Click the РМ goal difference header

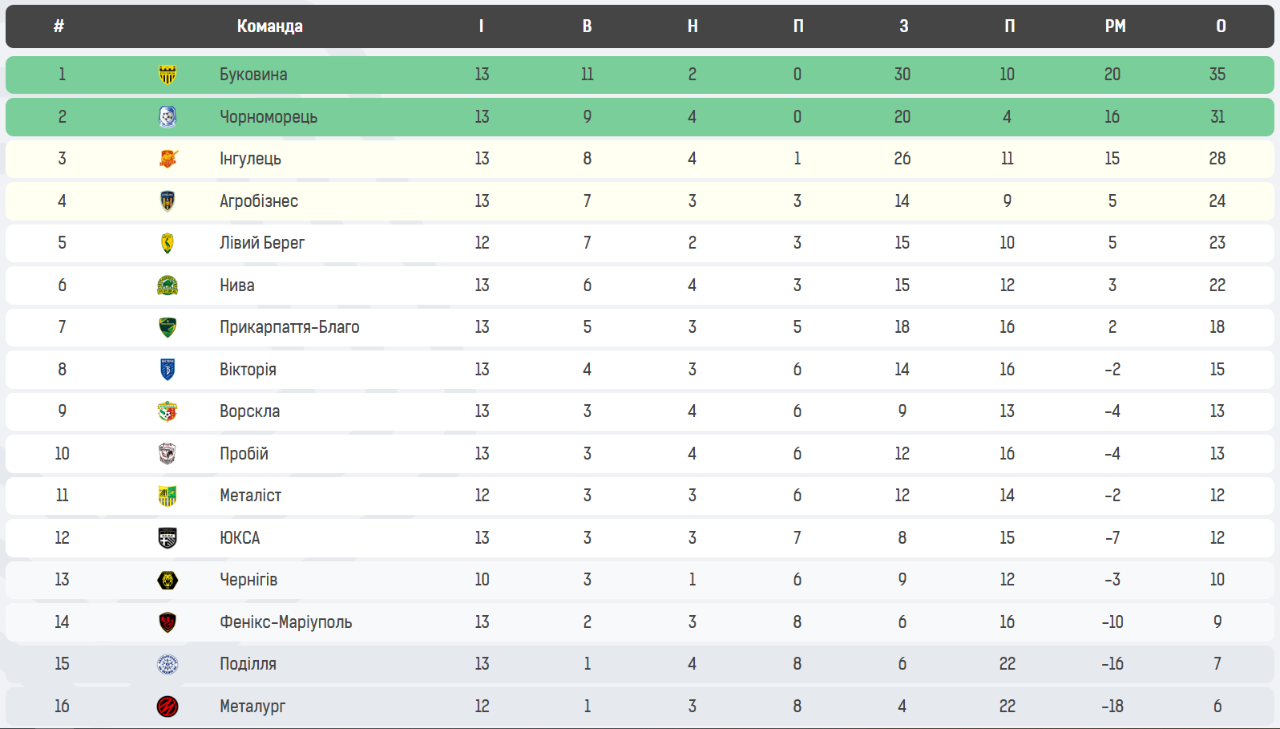[1115, 27]
